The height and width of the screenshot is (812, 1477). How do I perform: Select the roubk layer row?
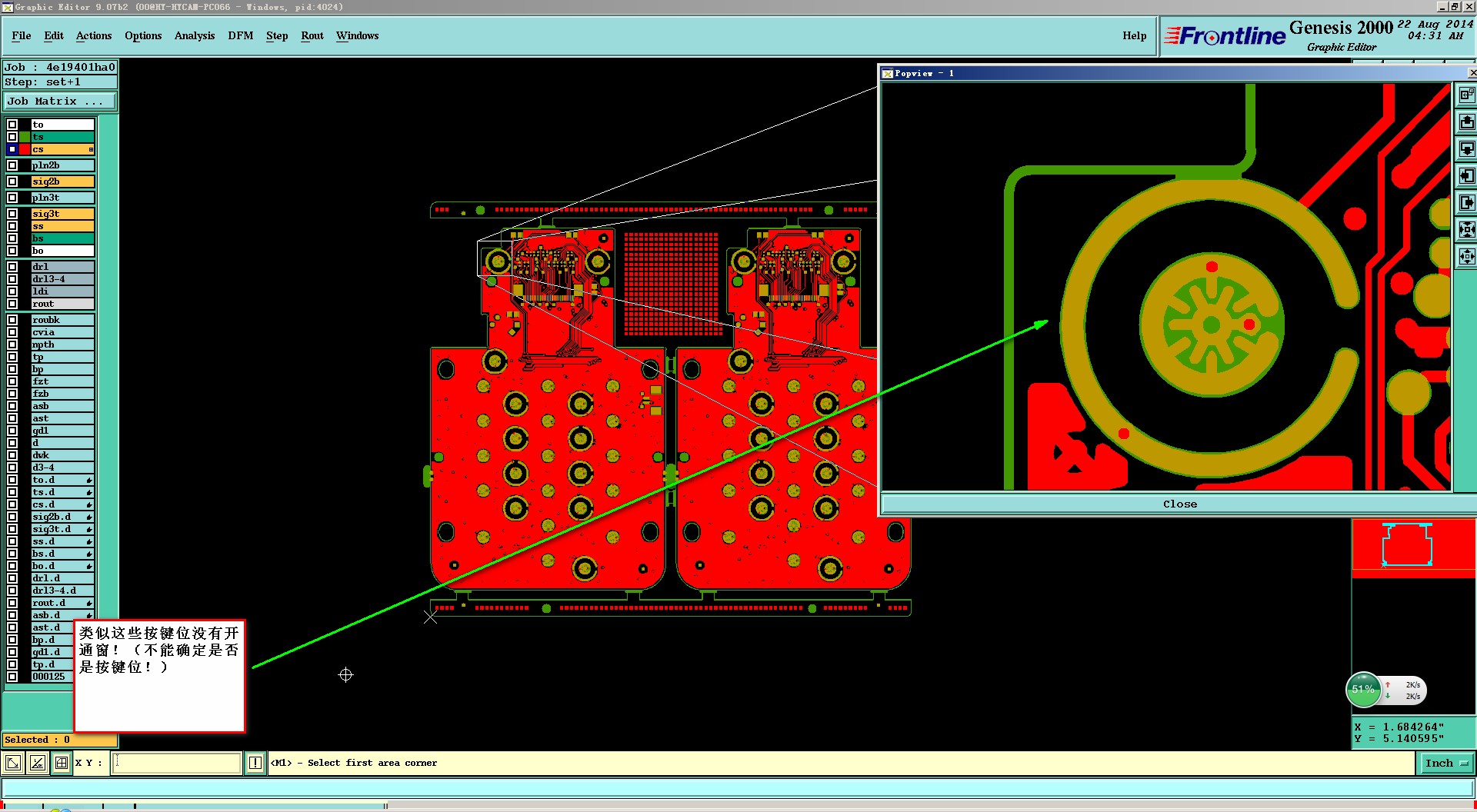coord(62,320)
